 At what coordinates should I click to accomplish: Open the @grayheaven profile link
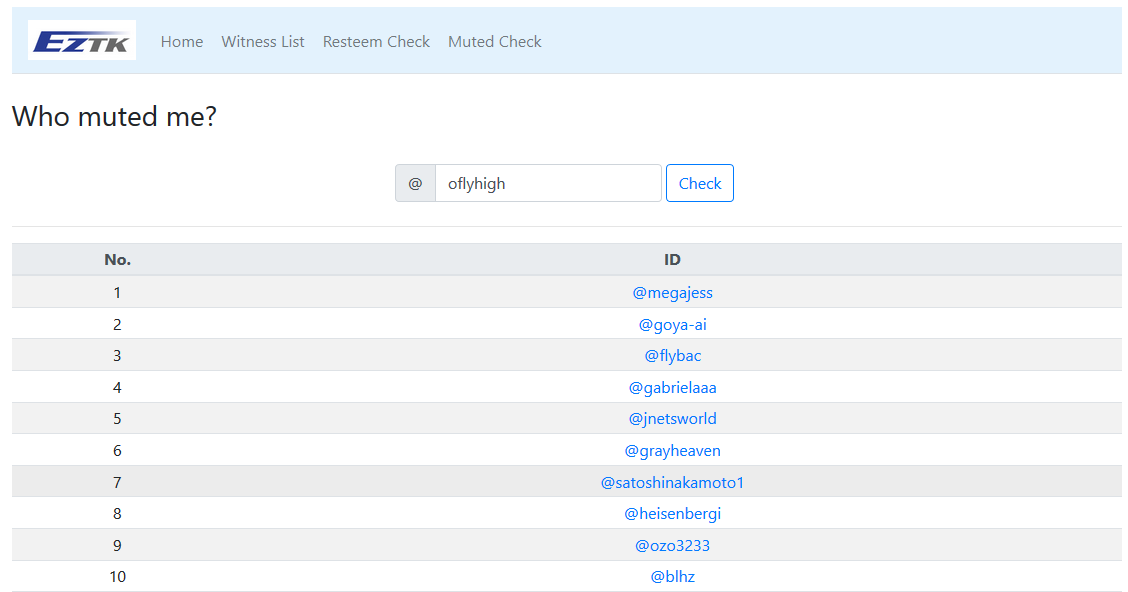tap(673, 451)
